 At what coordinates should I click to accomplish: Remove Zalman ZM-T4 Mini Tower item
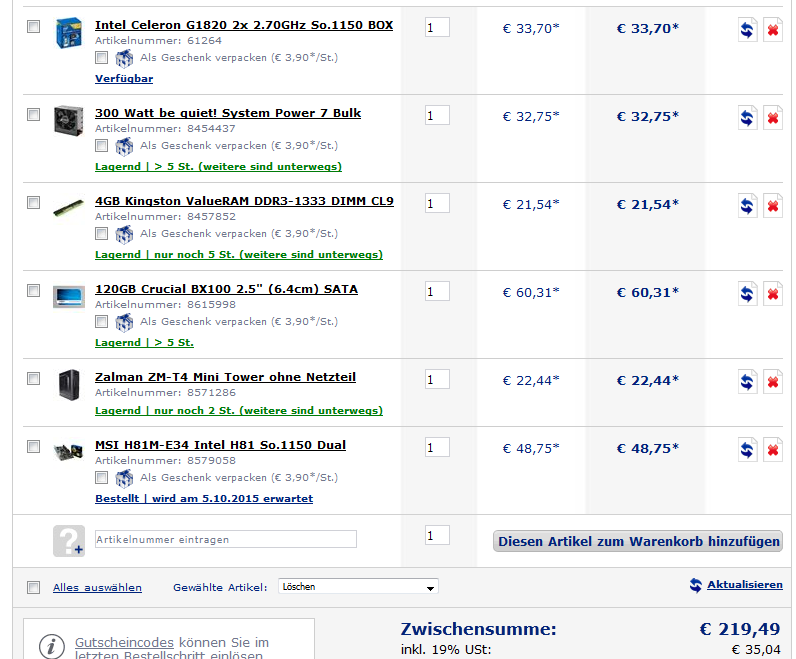tap(773, 382)
